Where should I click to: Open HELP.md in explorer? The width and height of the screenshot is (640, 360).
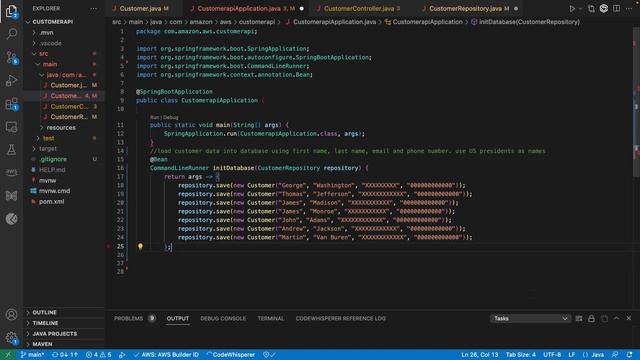coord(52,170)
